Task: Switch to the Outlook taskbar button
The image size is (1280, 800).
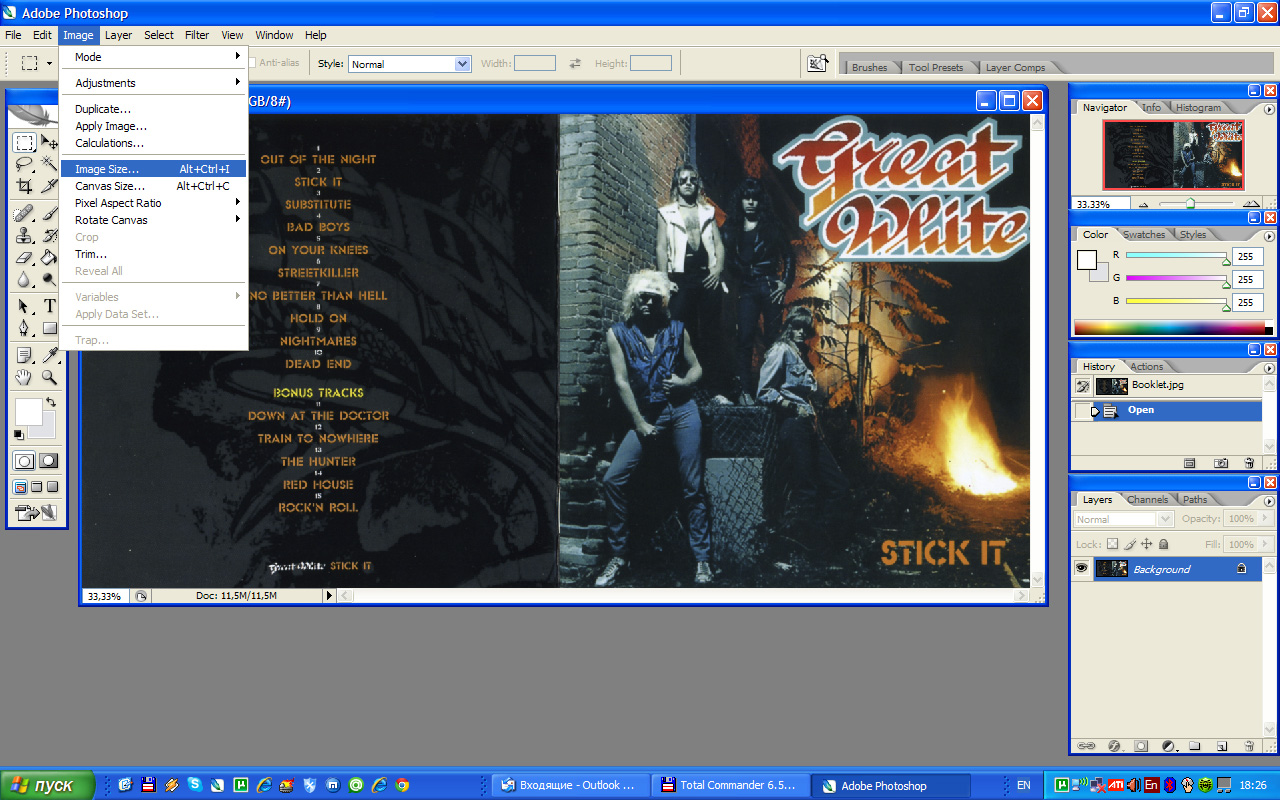Action: pos(572,785)
